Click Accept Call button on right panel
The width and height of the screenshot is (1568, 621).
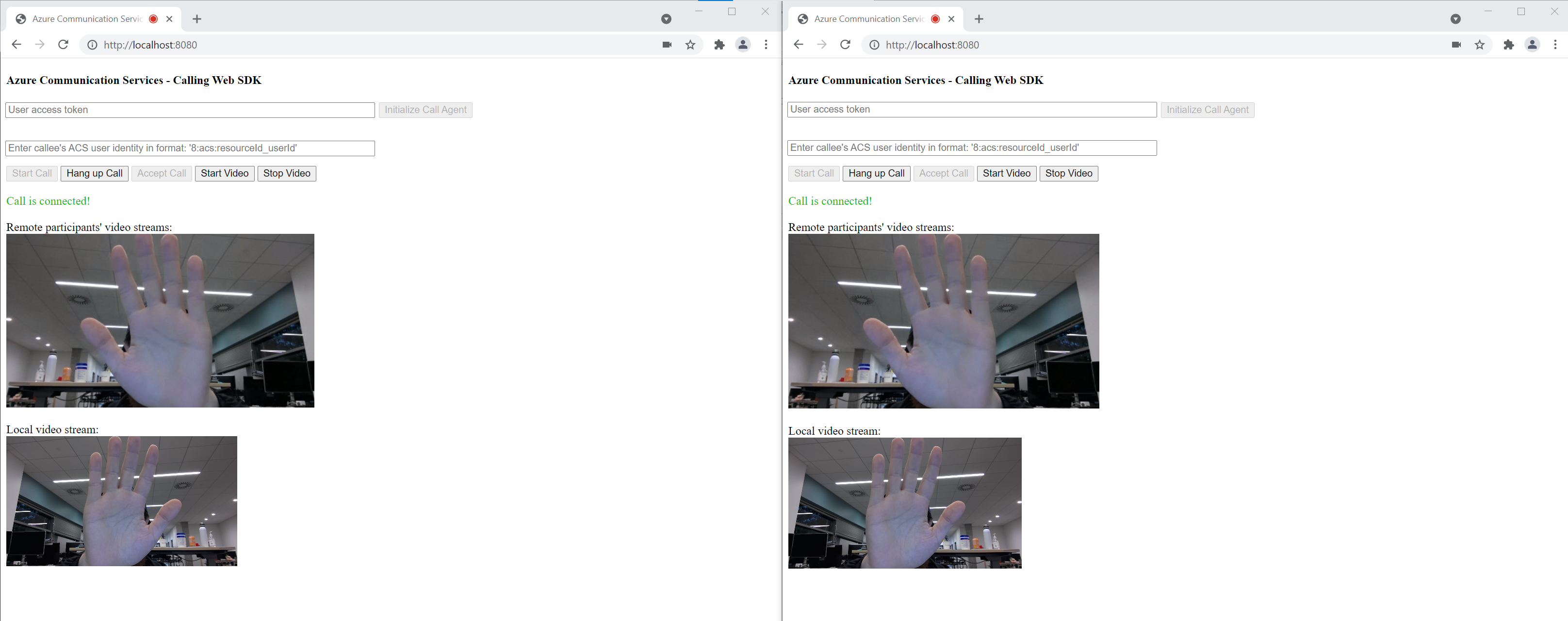(x=941, y=173)
